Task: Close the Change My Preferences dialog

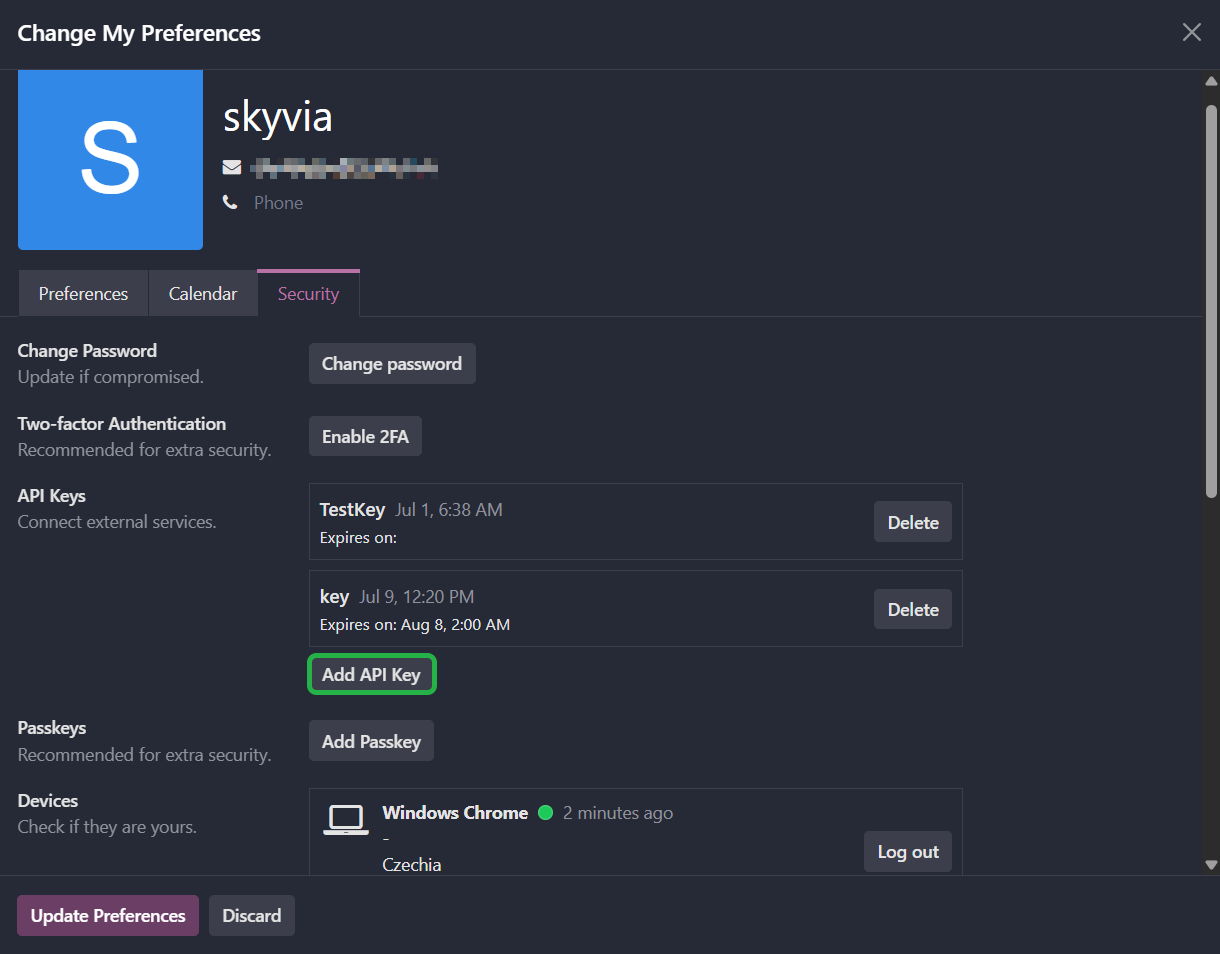Action: click(x=1191, y=32)
